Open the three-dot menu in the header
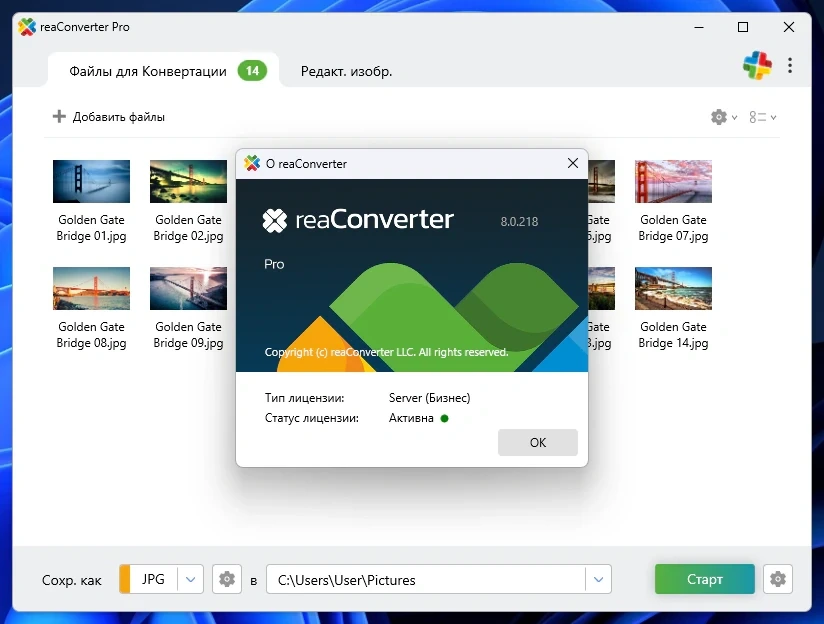The height and width of the screenshot is (624, 824). (x=790, y=65)
